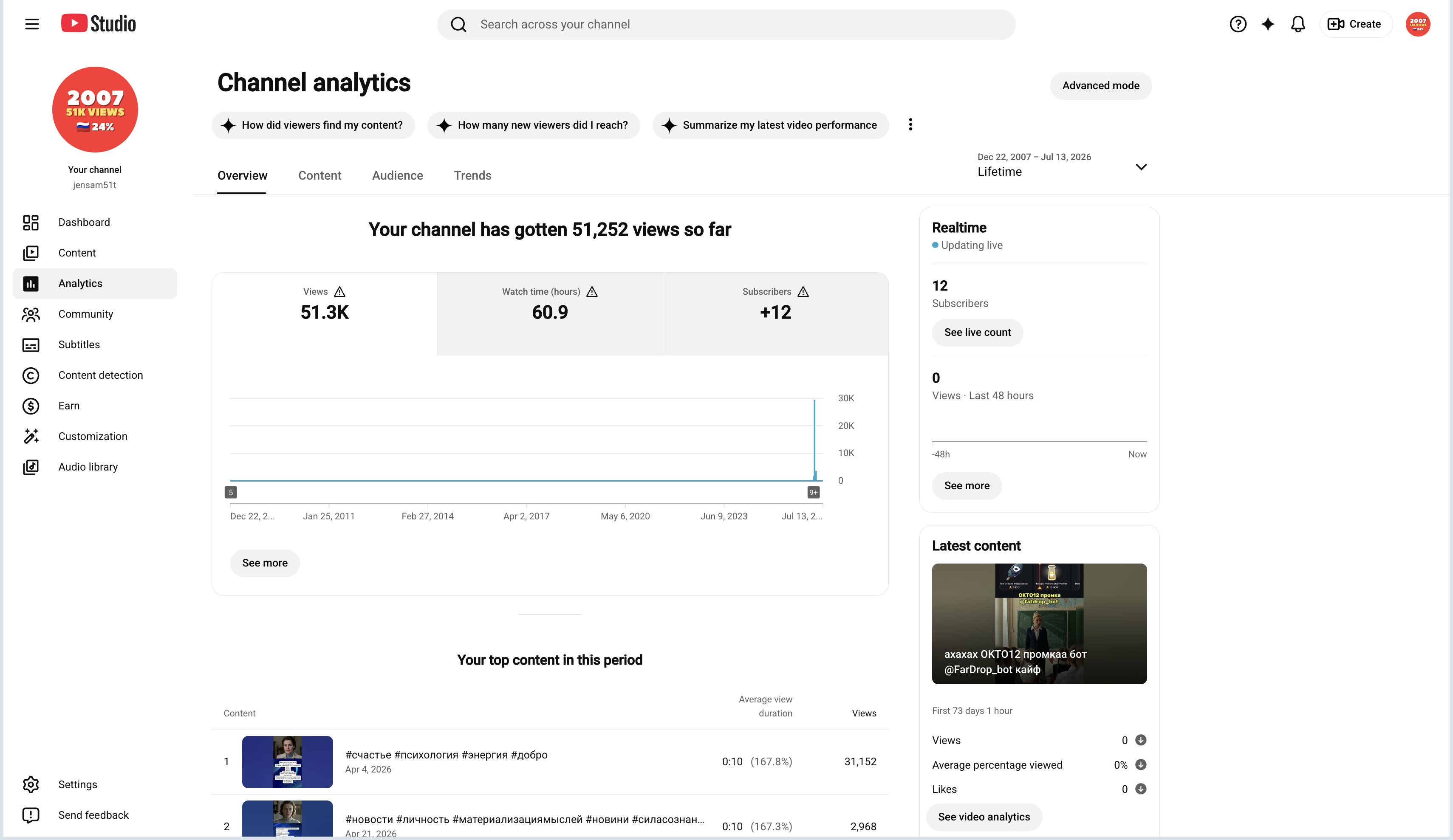Click the warning triangle next to Subscribers

tap(803, 292)
